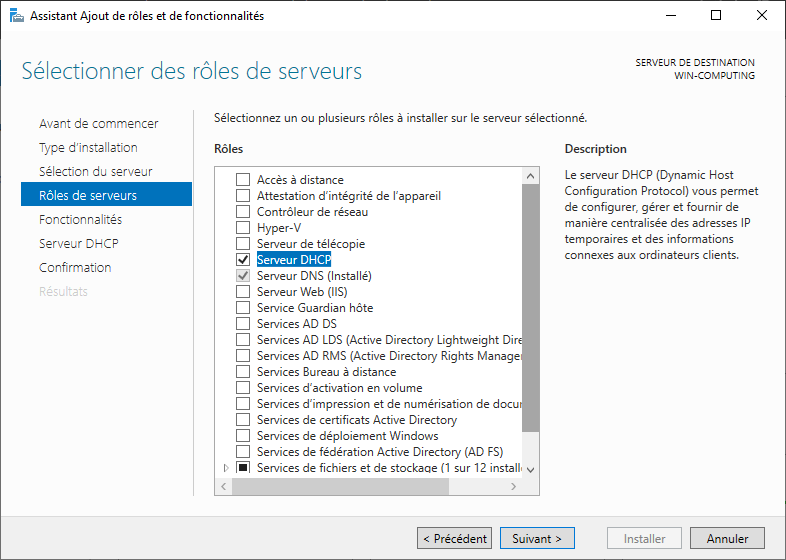Maximize the wizard window

tap(716, 16)
